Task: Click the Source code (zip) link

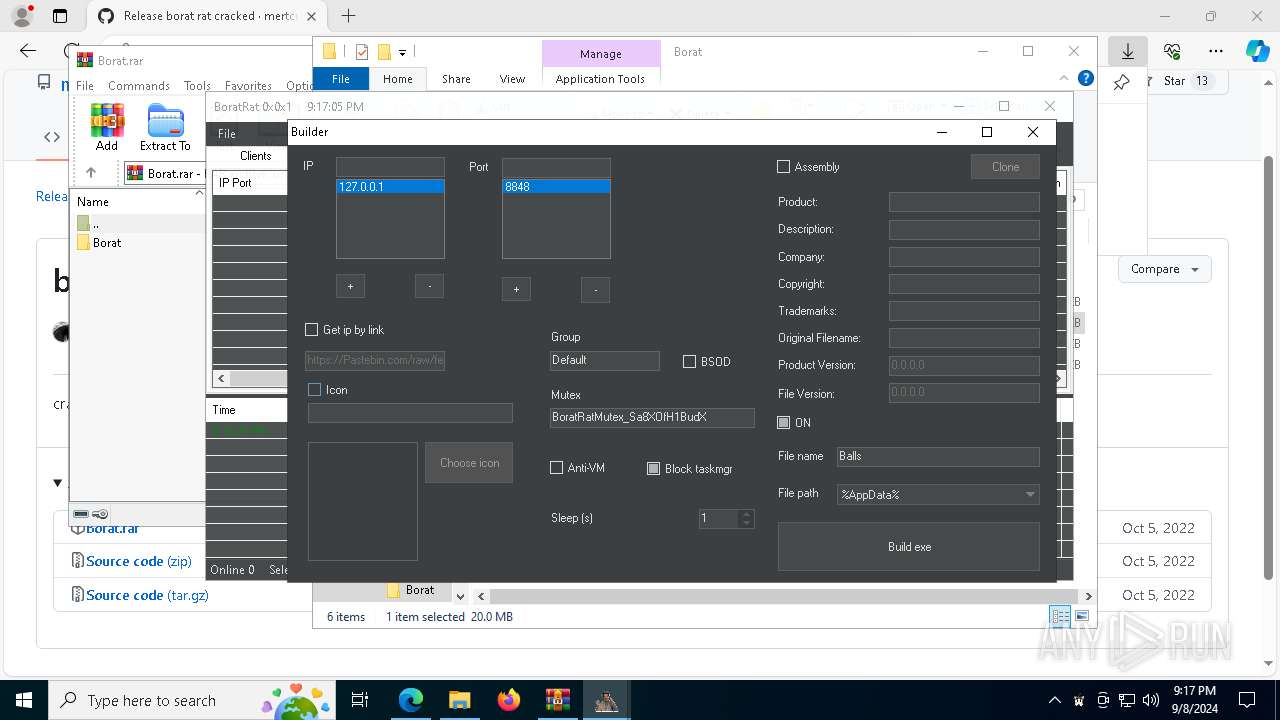Action: [x=138, y=561]
